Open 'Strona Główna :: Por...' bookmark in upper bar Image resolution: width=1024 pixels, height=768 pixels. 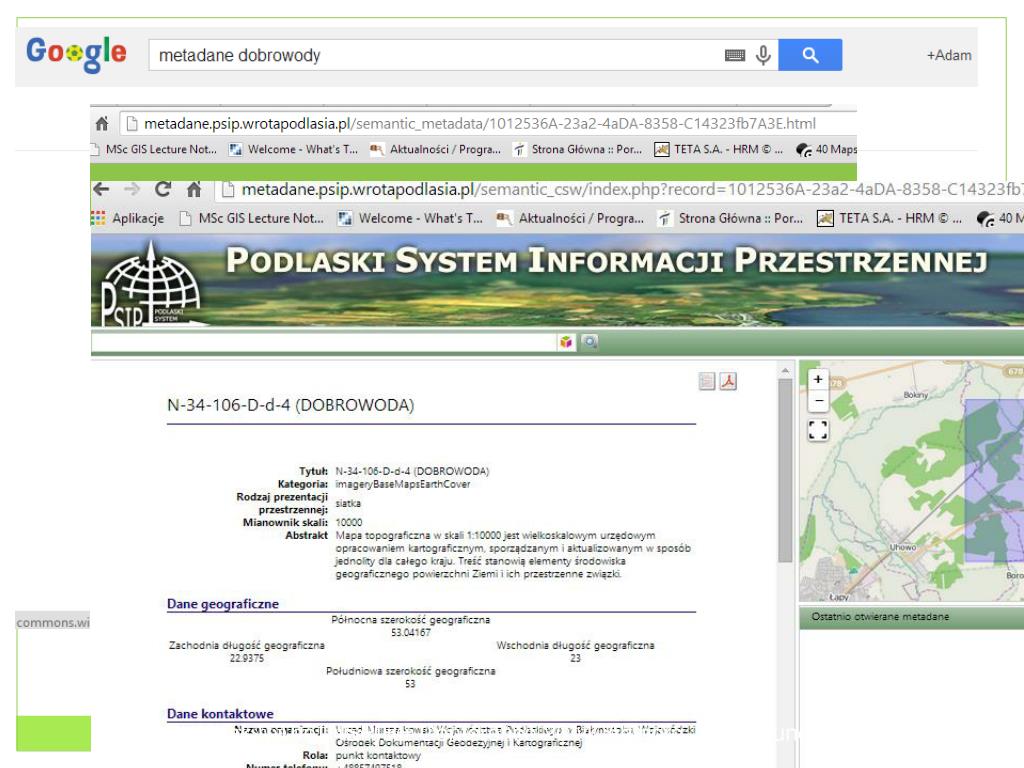point(577,150)
